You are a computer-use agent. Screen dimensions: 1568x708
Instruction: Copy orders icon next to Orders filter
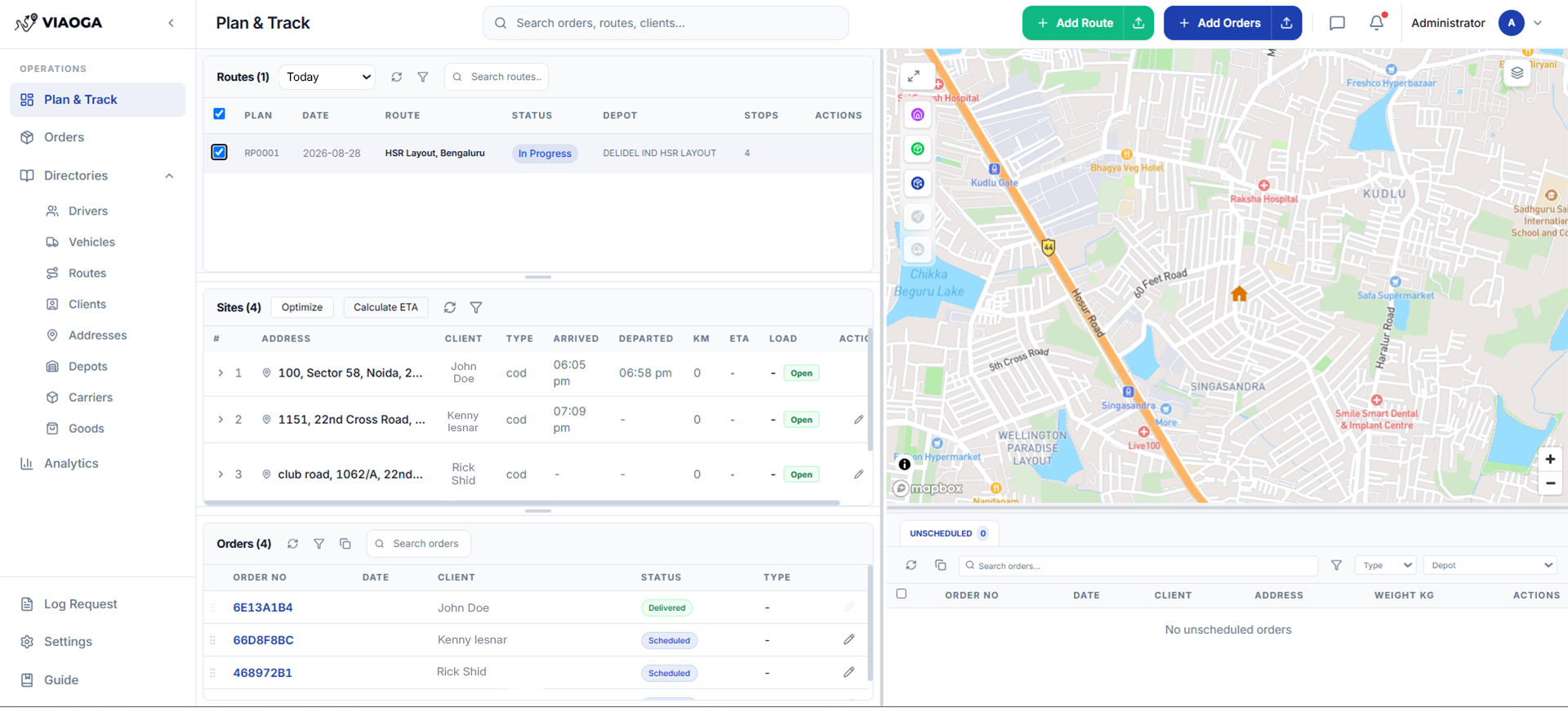345,544
